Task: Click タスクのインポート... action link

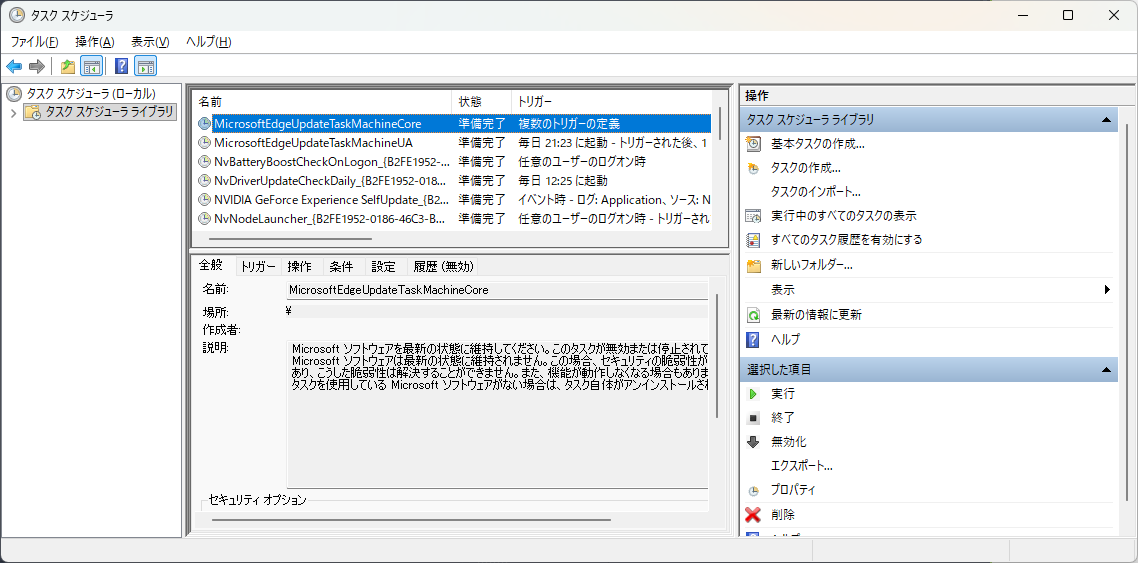Action: pos(816,192)
